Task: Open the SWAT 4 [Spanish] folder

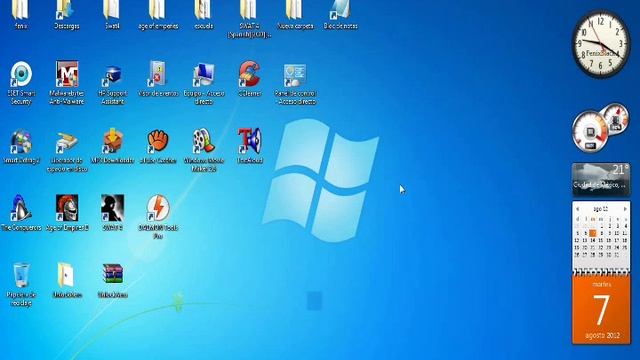Action: point(249,18)
